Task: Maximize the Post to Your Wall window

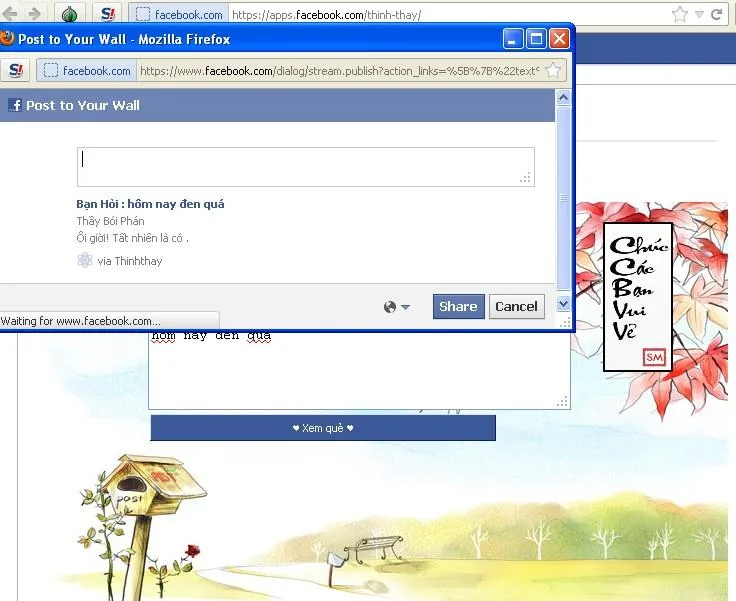Action: pos(536,39)
